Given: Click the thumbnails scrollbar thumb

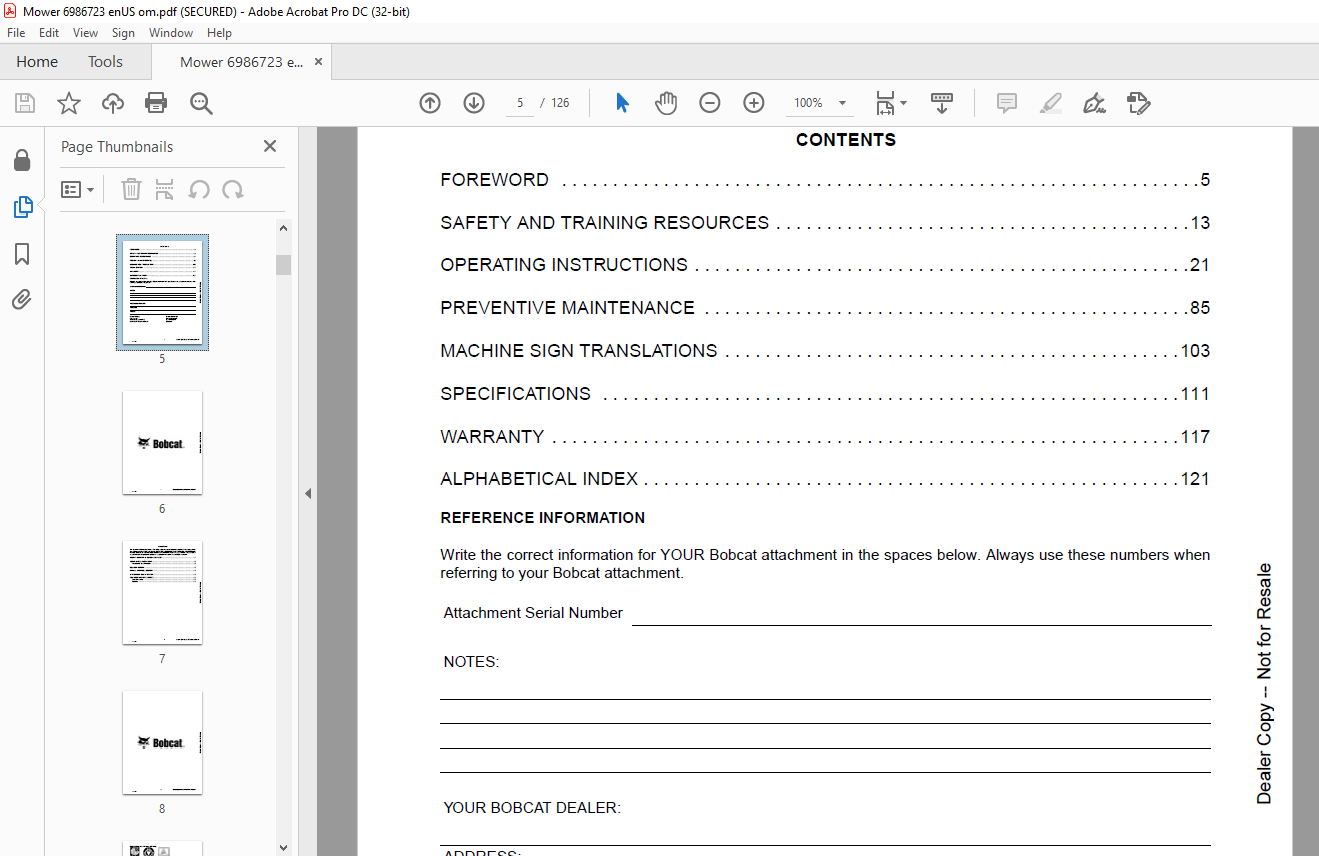Looking at the screenshot, I should 284,264.
